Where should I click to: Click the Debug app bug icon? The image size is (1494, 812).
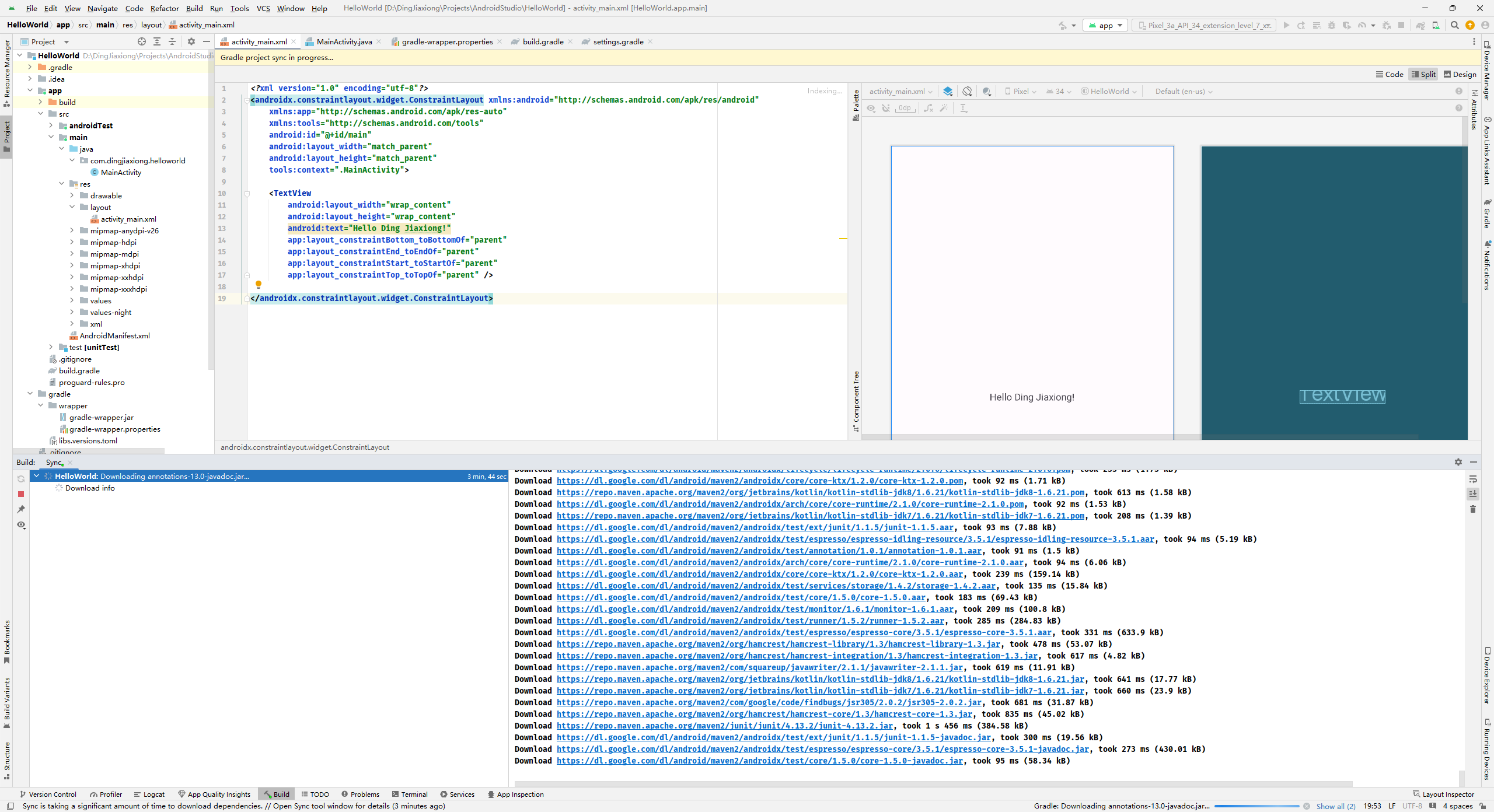pyautogui.click(x=1332, y=25)
